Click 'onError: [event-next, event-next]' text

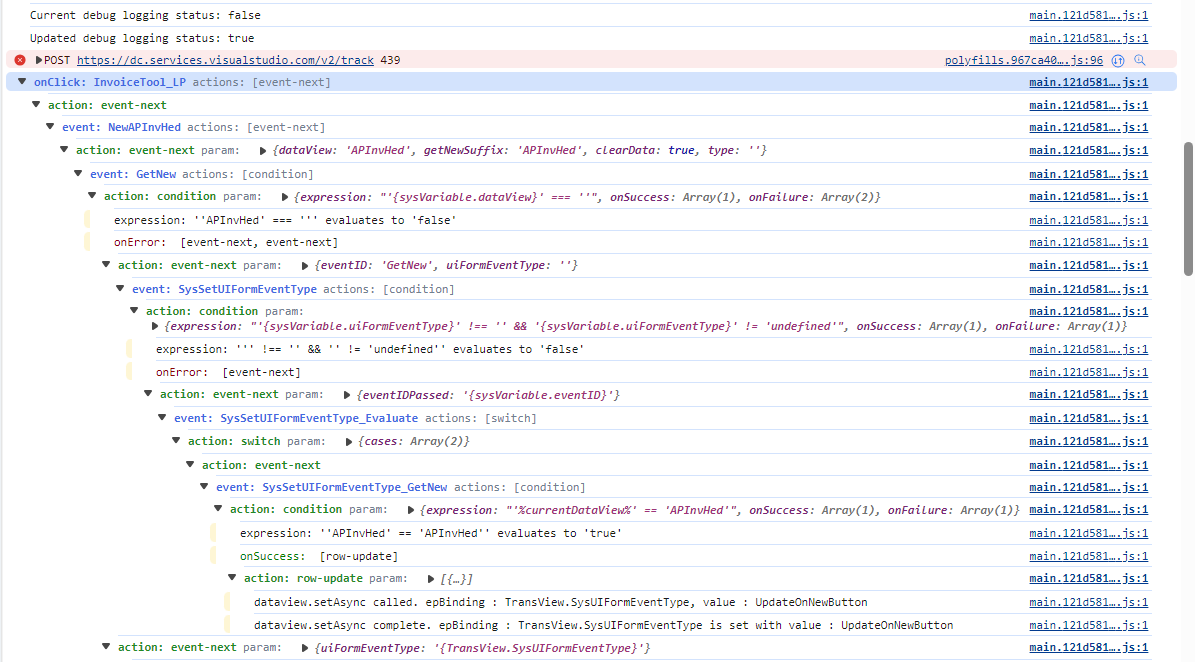pyautogui.click(x=226, y=242)
